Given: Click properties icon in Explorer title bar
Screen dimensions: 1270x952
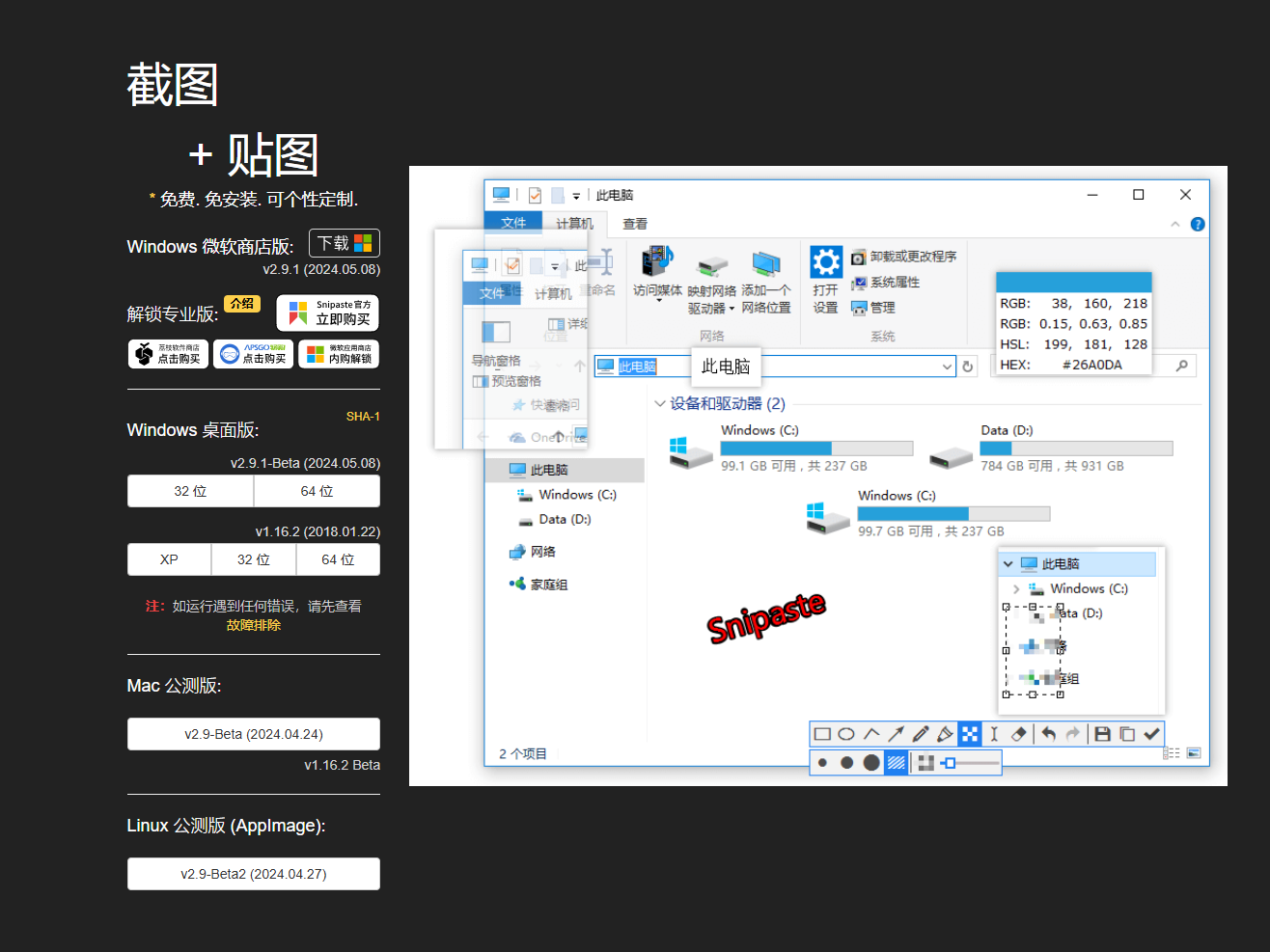Looking at the screenshot, I should 535,195.
